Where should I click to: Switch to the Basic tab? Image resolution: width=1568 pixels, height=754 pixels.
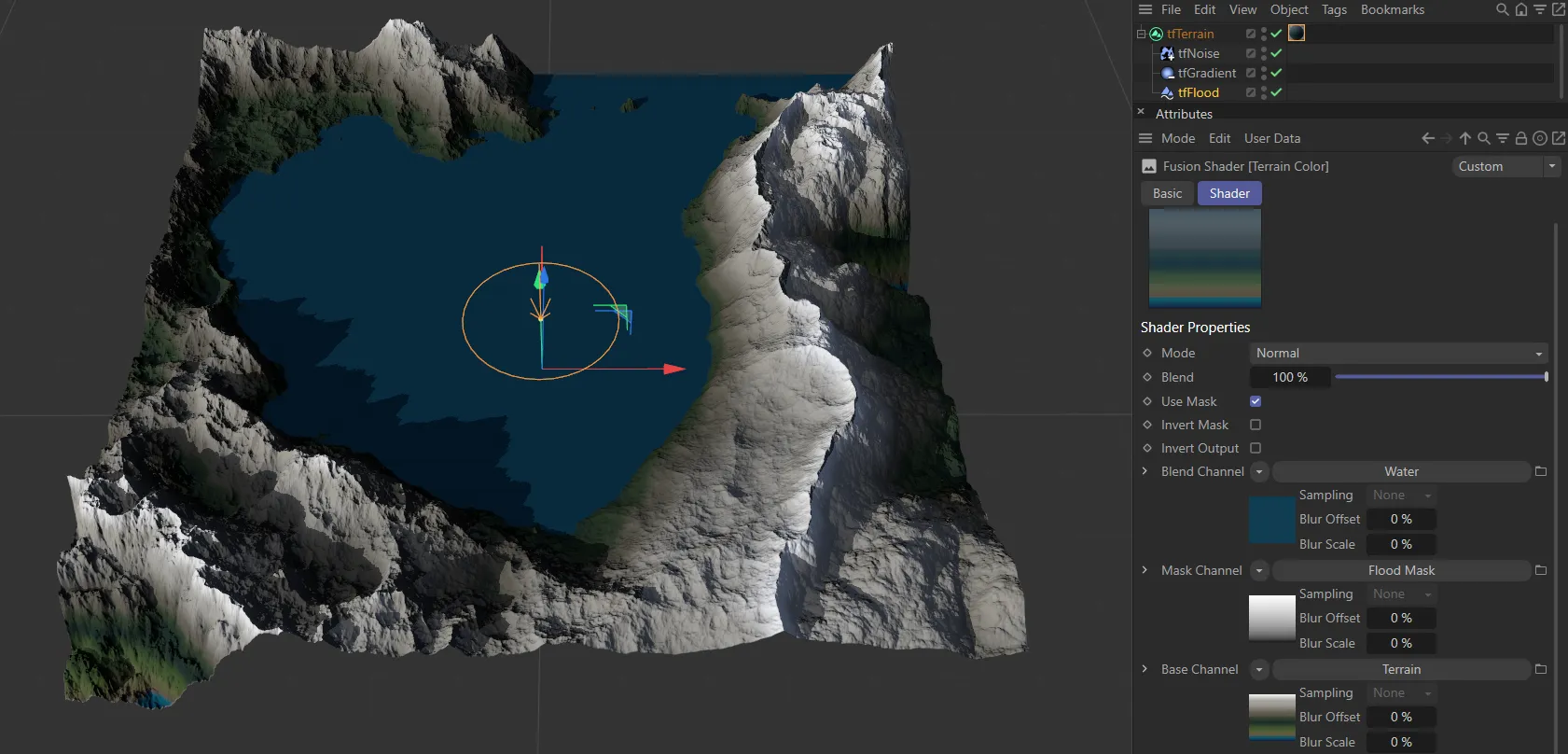coord(1167,193)
